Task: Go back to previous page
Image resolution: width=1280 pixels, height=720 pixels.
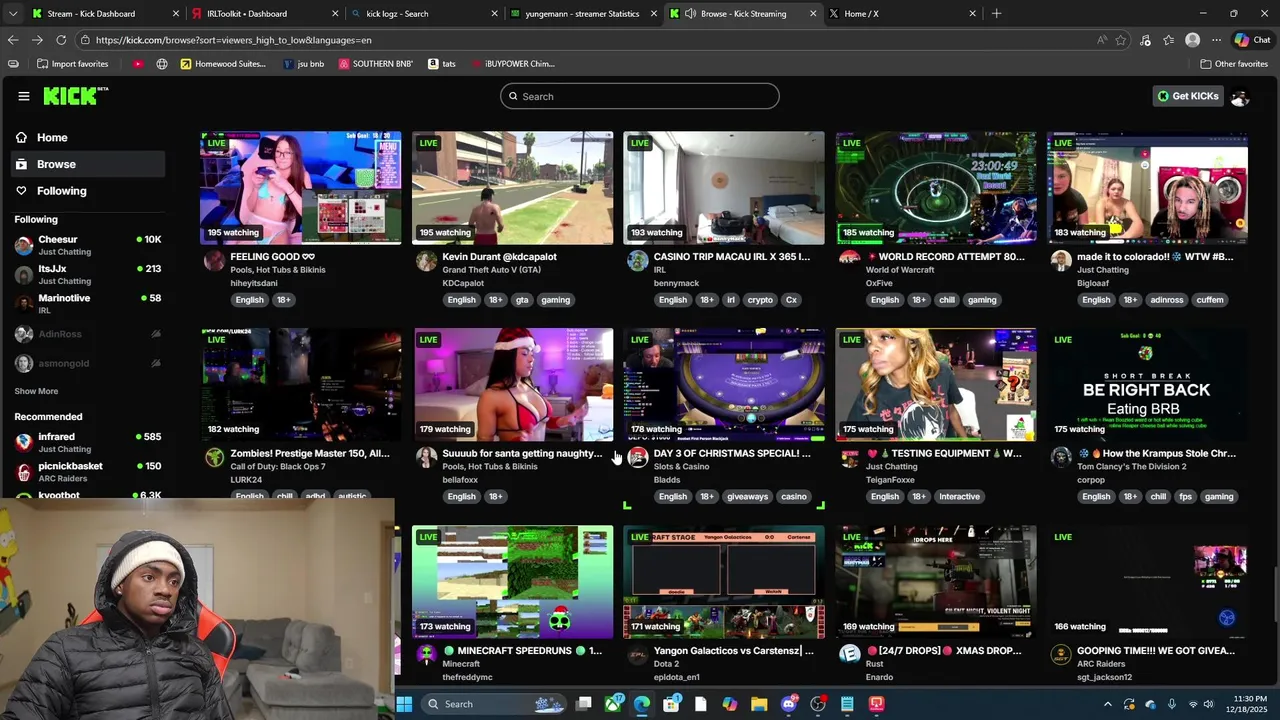Action: click(13, 40)
